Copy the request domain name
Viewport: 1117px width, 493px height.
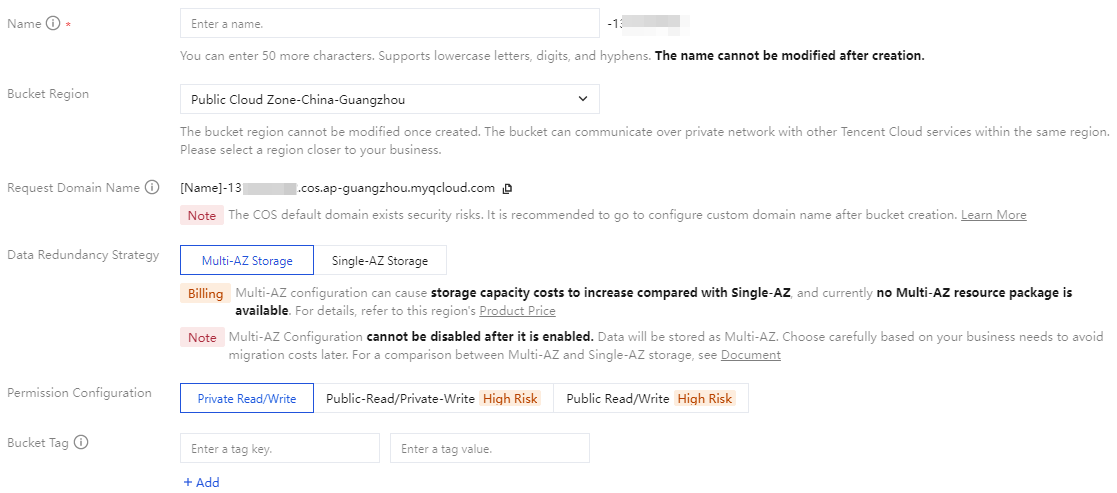click(507, 189)
